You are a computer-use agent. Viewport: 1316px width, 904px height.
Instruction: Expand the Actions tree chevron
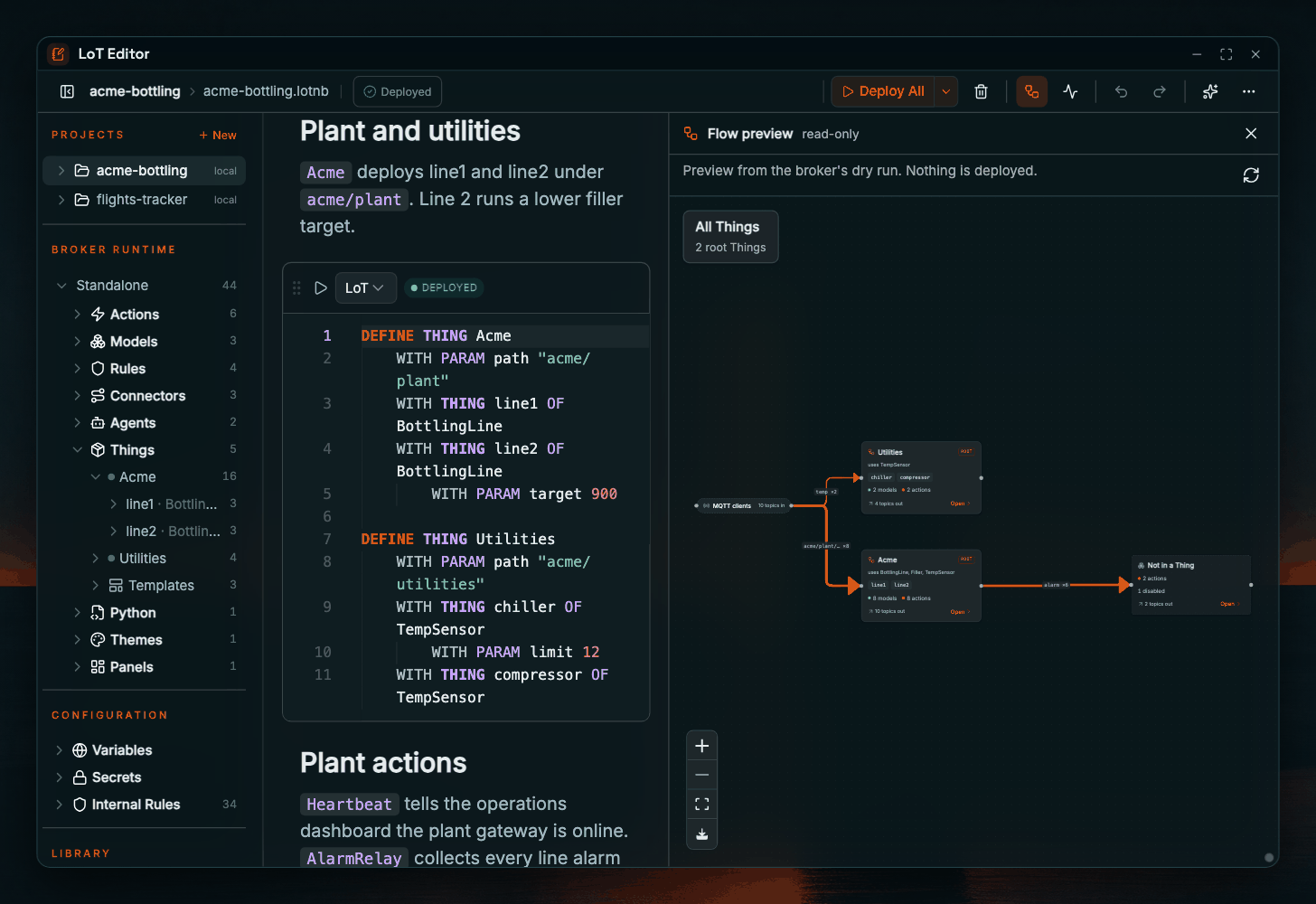78,315
